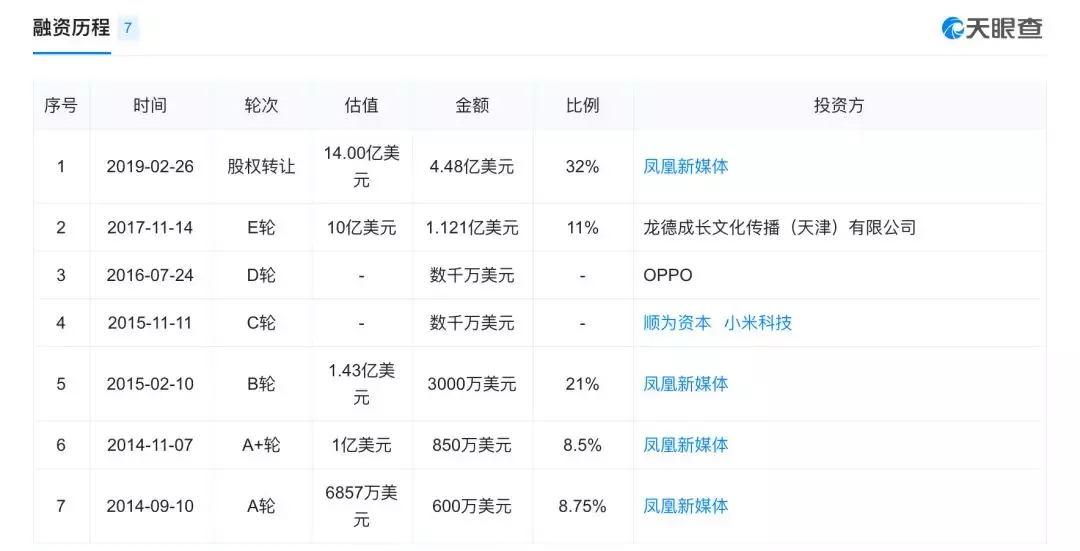Image resolution: width=1080 pixels, height=551 pixels.
Task: Click the 轮次 column header
Action: point(261,105)
